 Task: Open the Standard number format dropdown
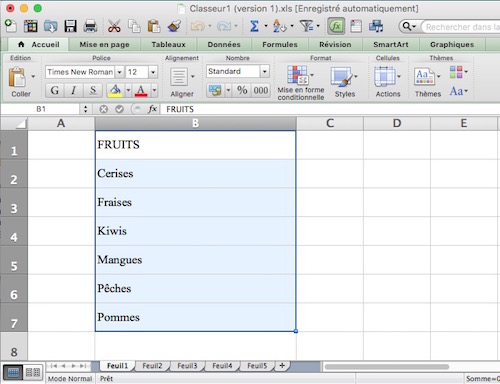[264, 71]
